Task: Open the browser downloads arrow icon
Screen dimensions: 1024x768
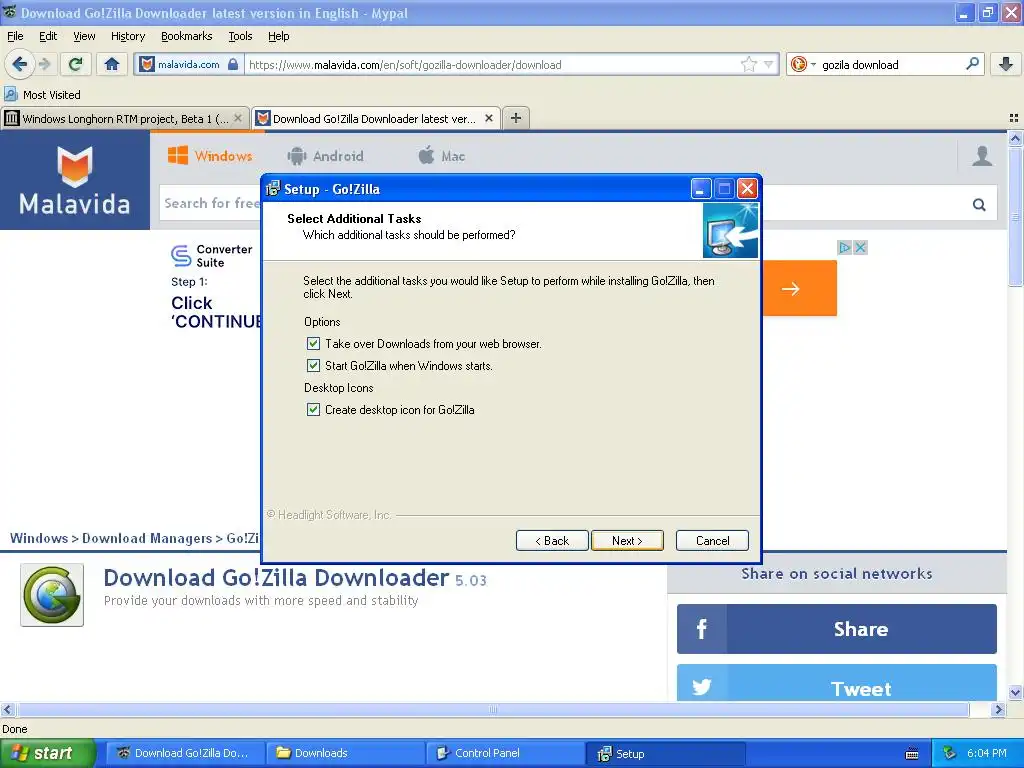Action: [1006, 64]
